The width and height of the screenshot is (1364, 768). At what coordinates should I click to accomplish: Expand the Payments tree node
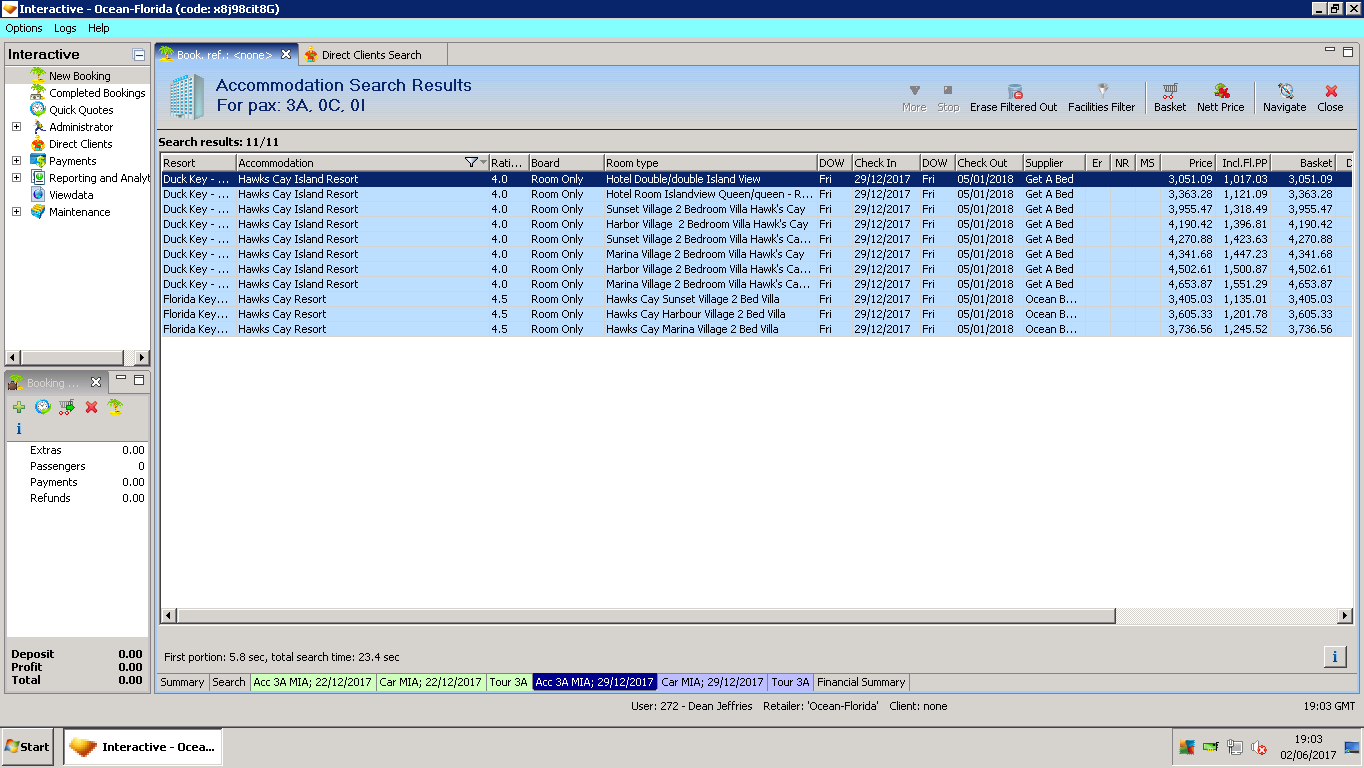click(16, 161)
